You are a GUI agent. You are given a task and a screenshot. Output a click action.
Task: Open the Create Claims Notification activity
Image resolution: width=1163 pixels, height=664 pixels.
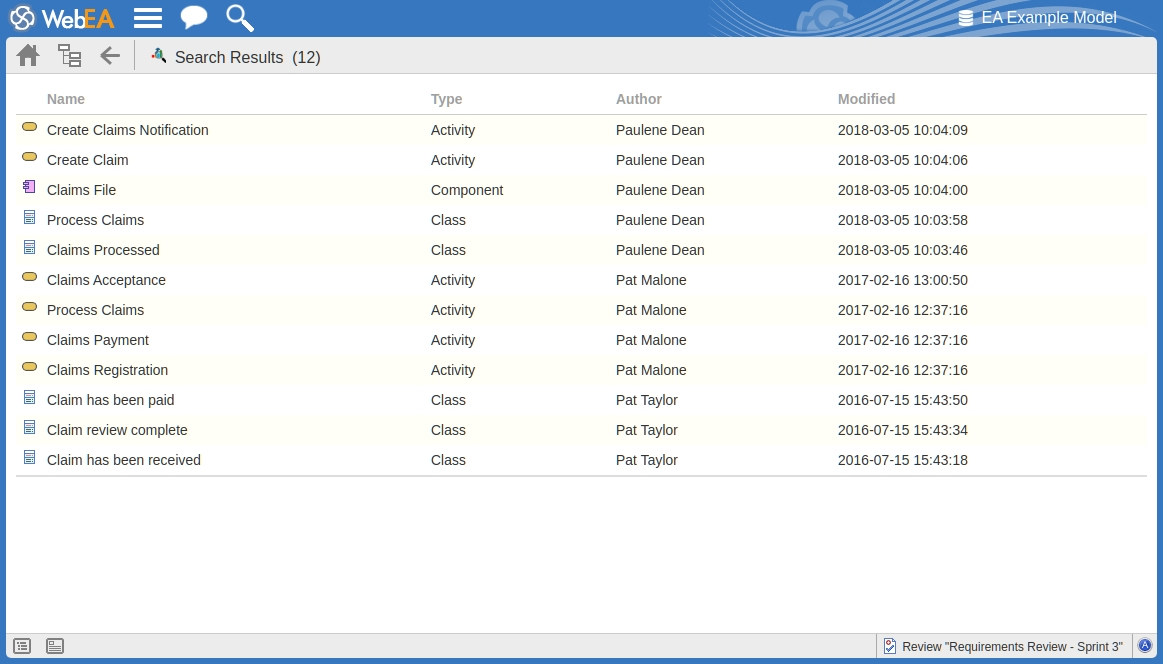[x=127, y=130]
